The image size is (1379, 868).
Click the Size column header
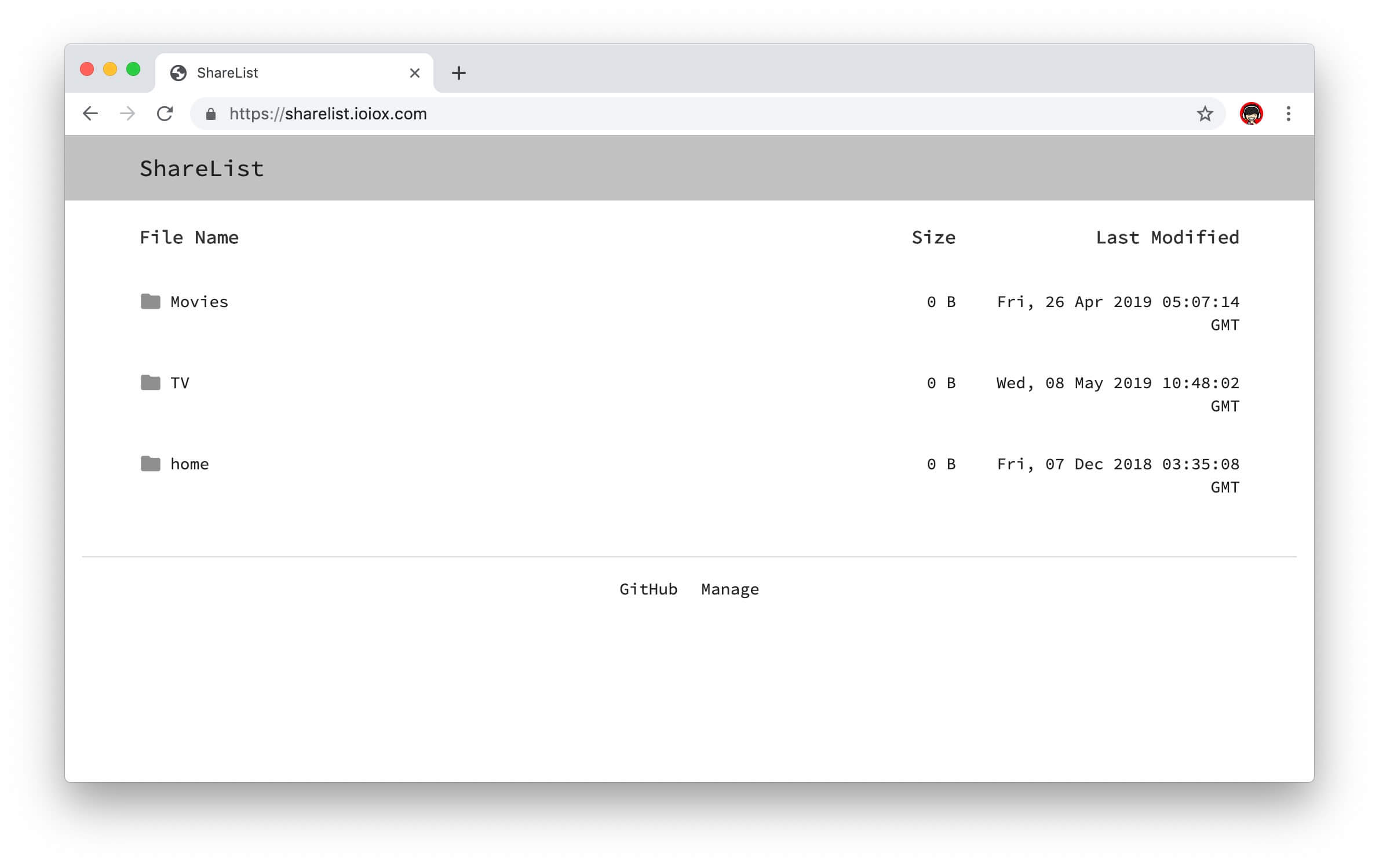pos(933,238)
